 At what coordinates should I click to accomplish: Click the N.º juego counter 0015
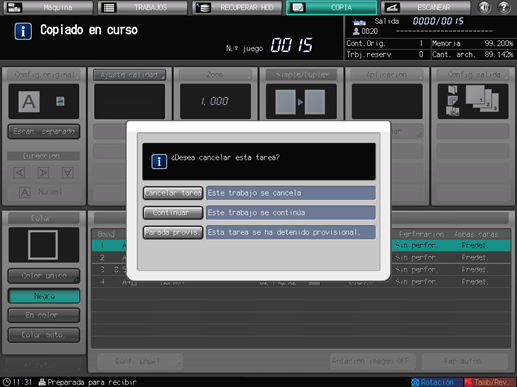pyautogui.click(x=292, y=45)
